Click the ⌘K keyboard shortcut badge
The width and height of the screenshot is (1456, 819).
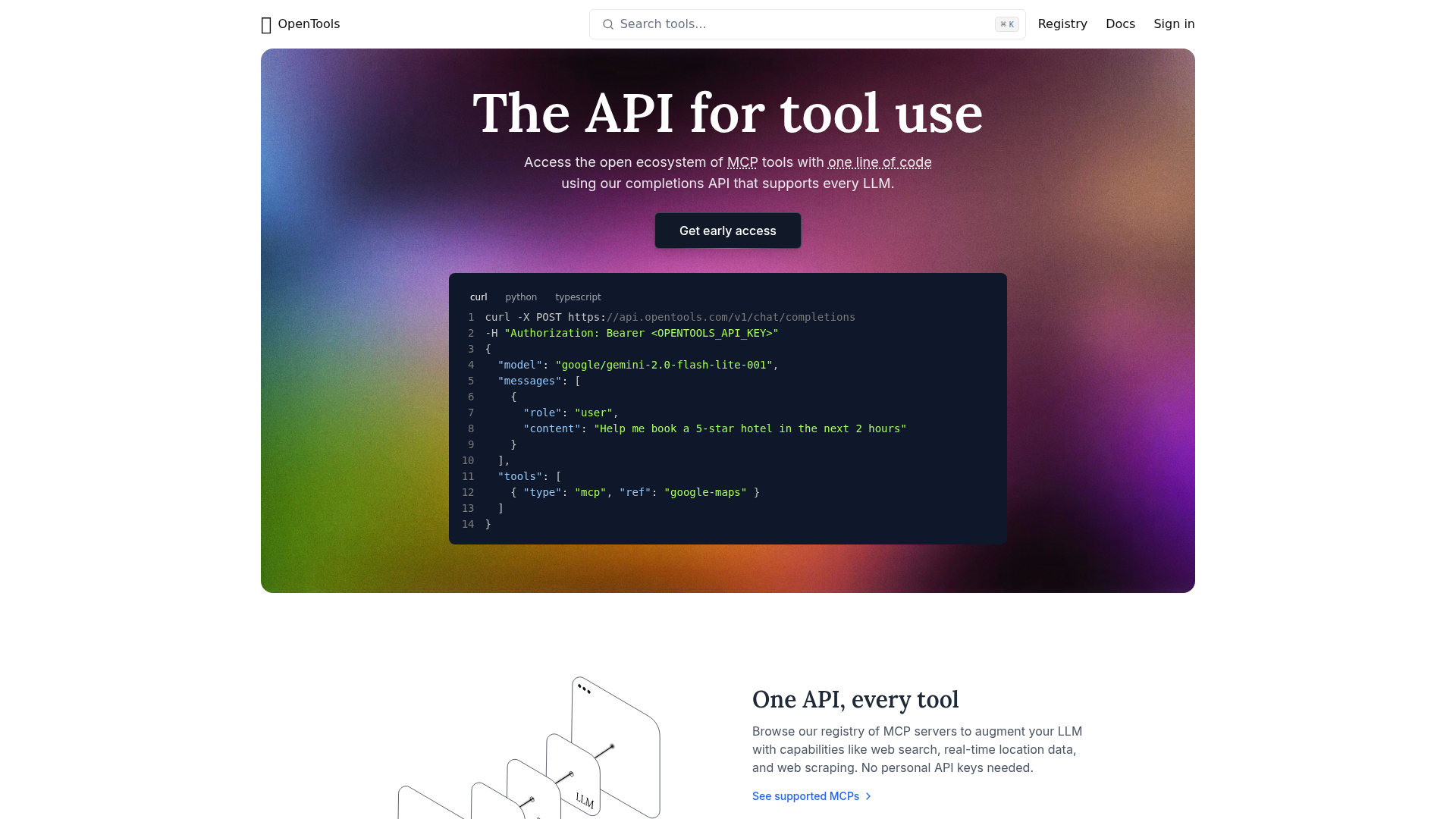click(x=1006, y=24)
